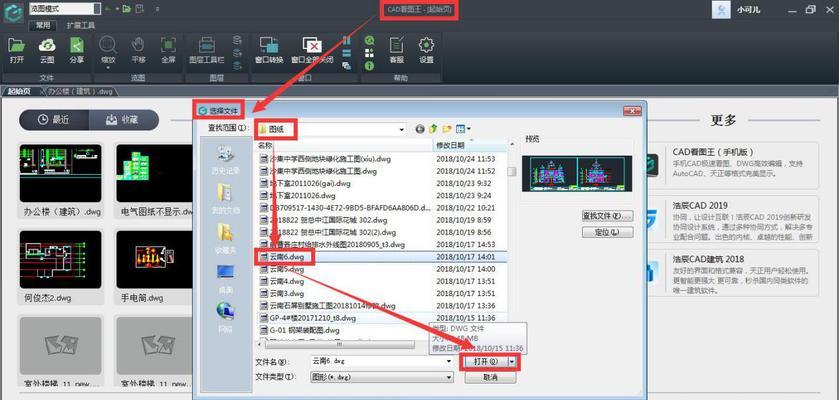This screenshot has height=400, width=839.
Task: Click the 查找文件 button
Action: (607, 216)
